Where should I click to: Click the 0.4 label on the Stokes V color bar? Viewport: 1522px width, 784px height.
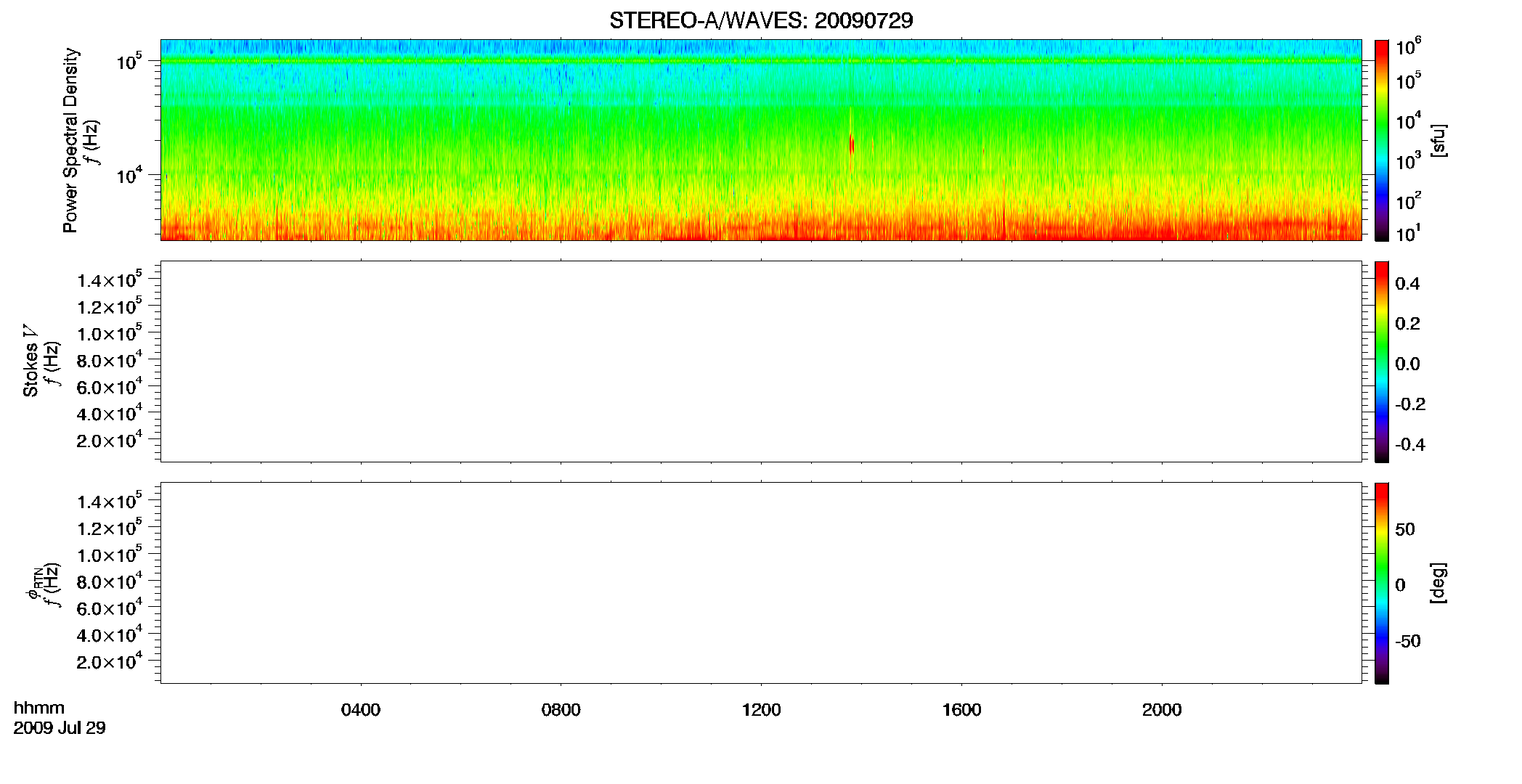1407,284
